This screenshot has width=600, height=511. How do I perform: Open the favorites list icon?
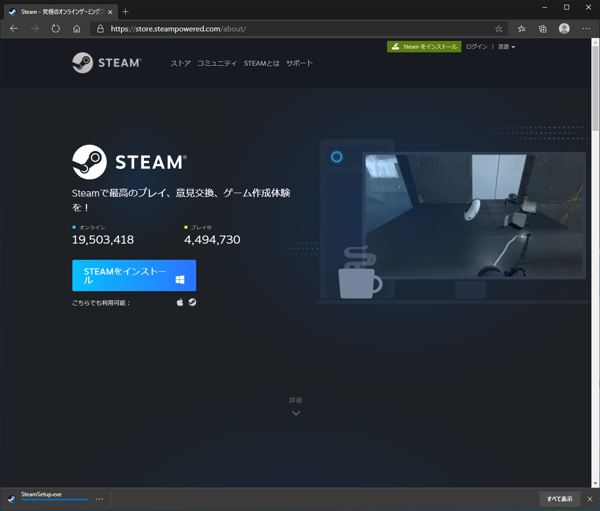click(x=522, y=29)
